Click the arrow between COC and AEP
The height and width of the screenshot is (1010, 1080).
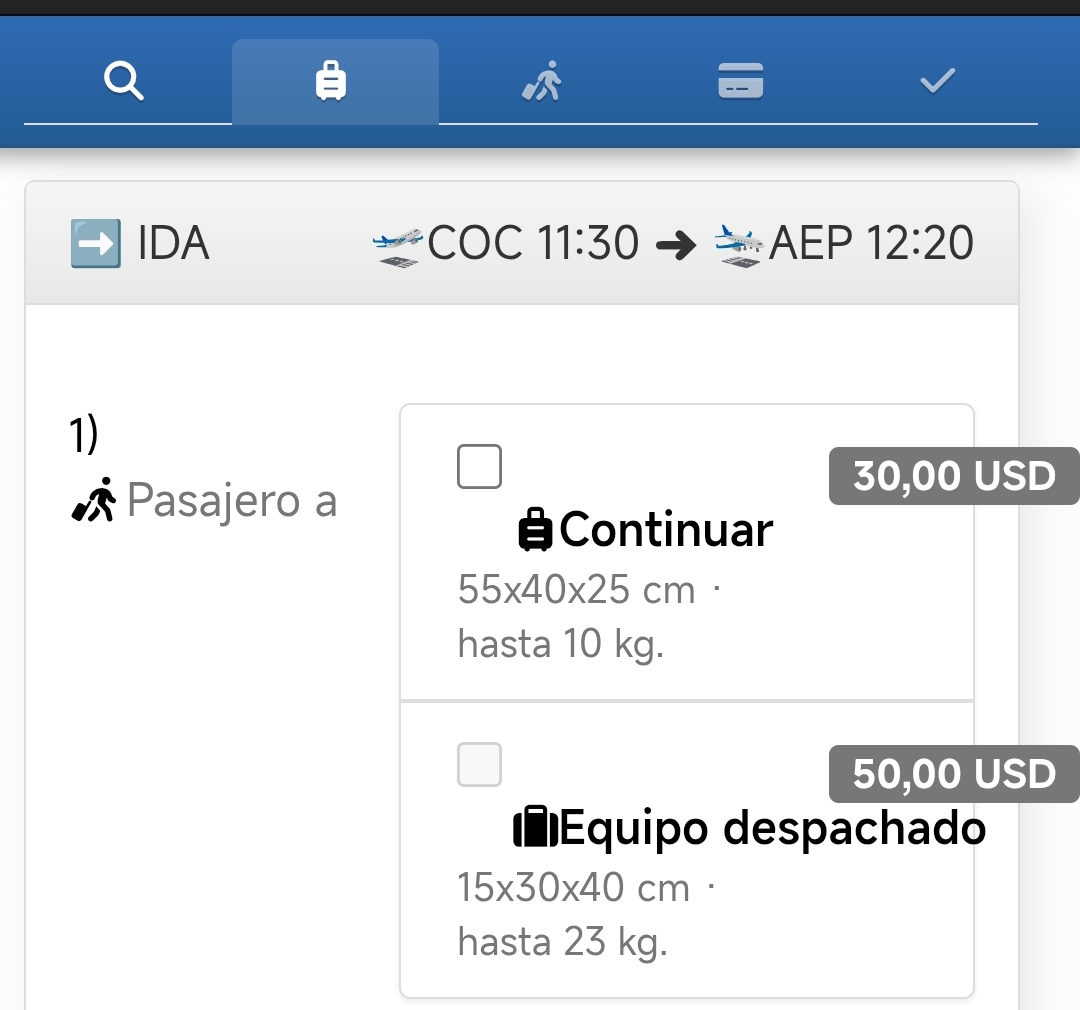(677, 246)
